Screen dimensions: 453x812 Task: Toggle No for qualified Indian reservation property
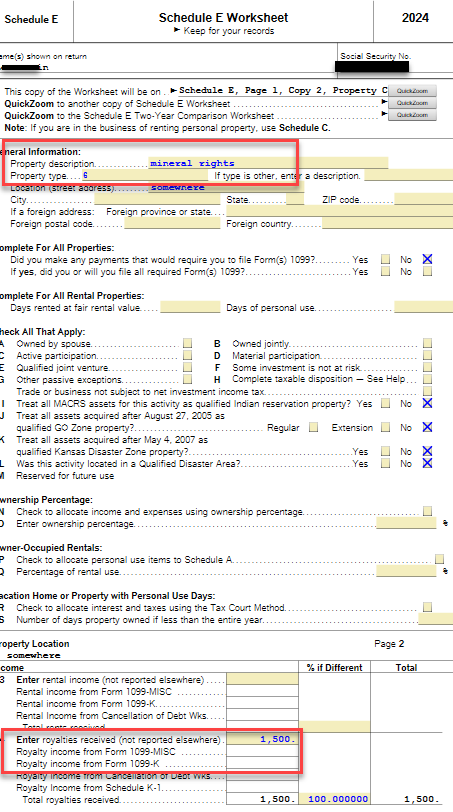427,403
